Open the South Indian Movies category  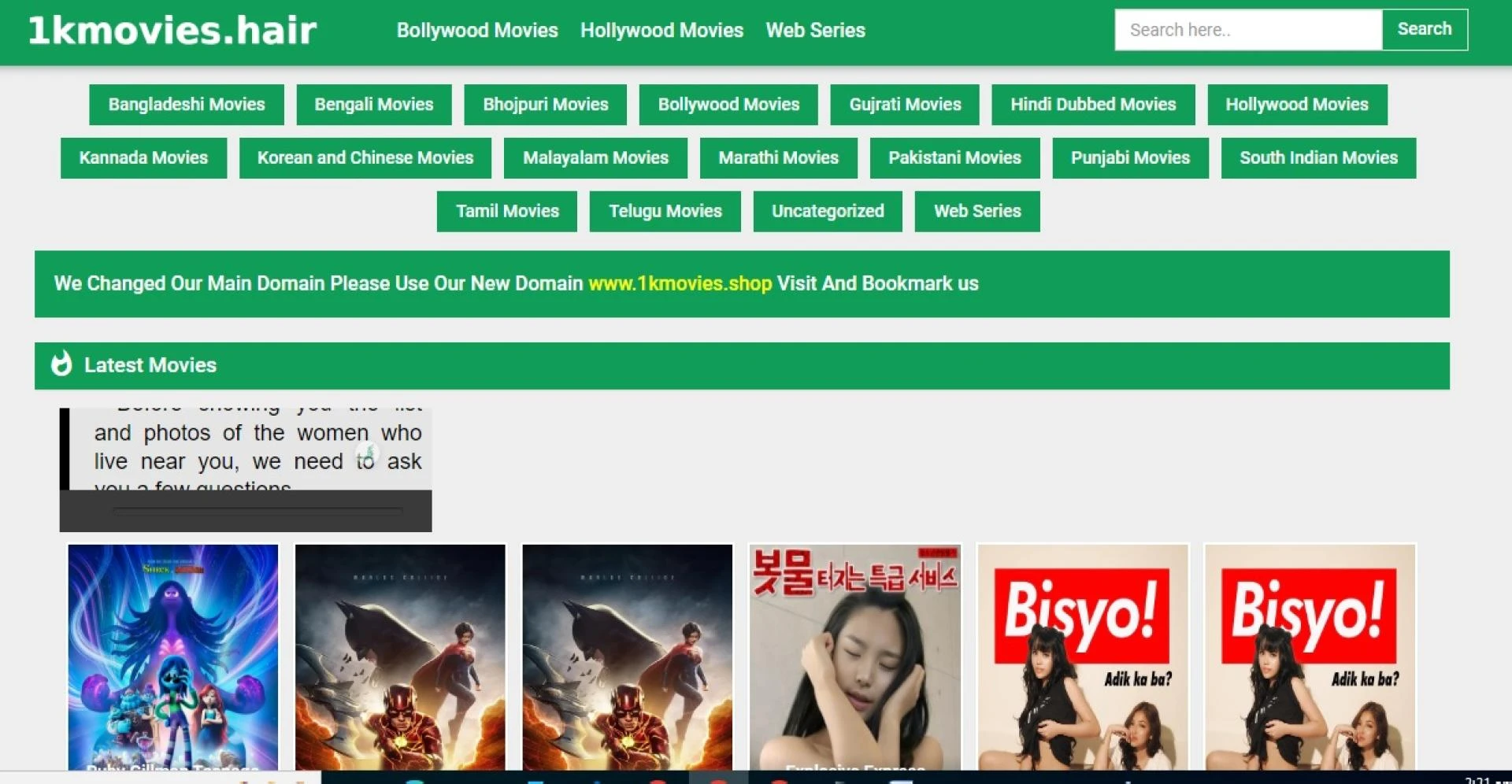click(x=1318, y=157)
